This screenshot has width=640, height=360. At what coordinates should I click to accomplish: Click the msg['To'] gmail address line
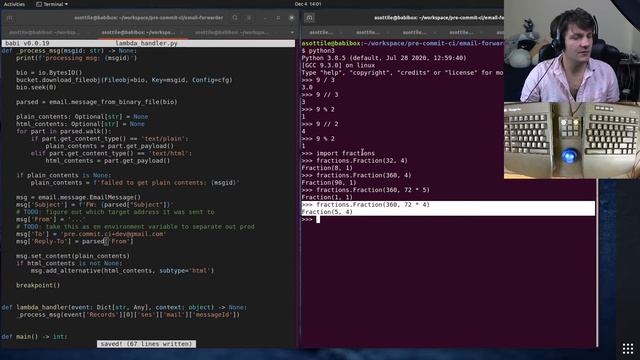[x=91, y=234]
